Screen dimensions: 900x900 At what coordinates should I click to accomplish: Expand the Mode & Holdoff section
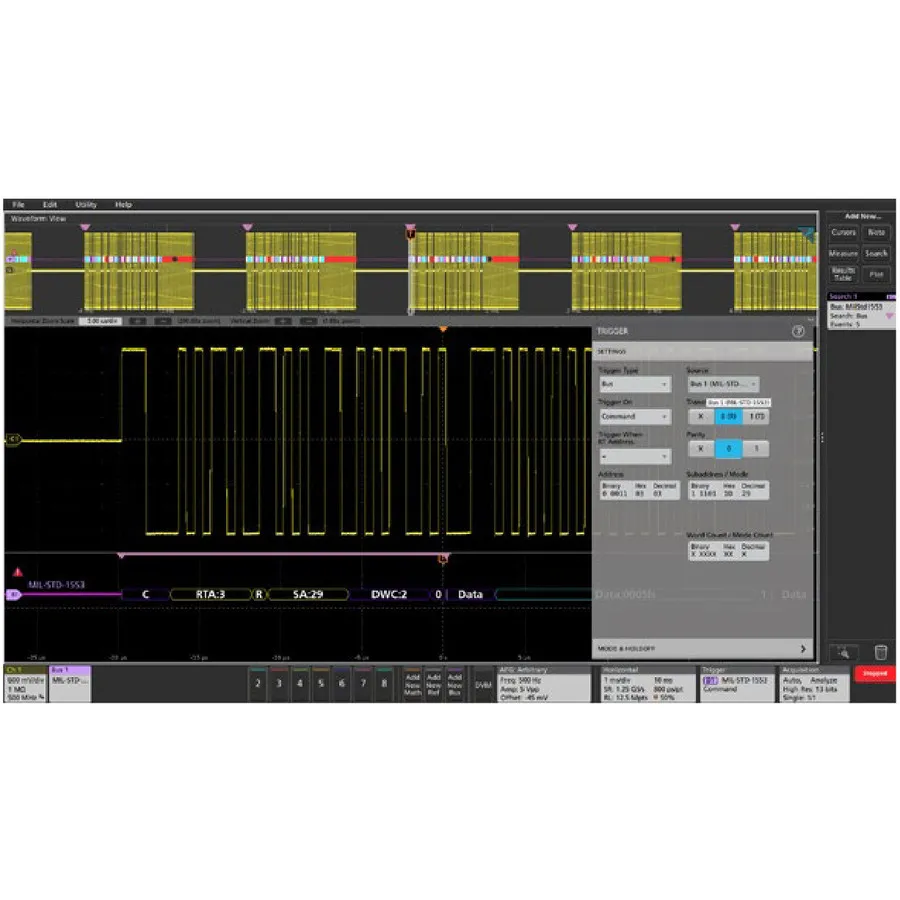click(700, 648)
